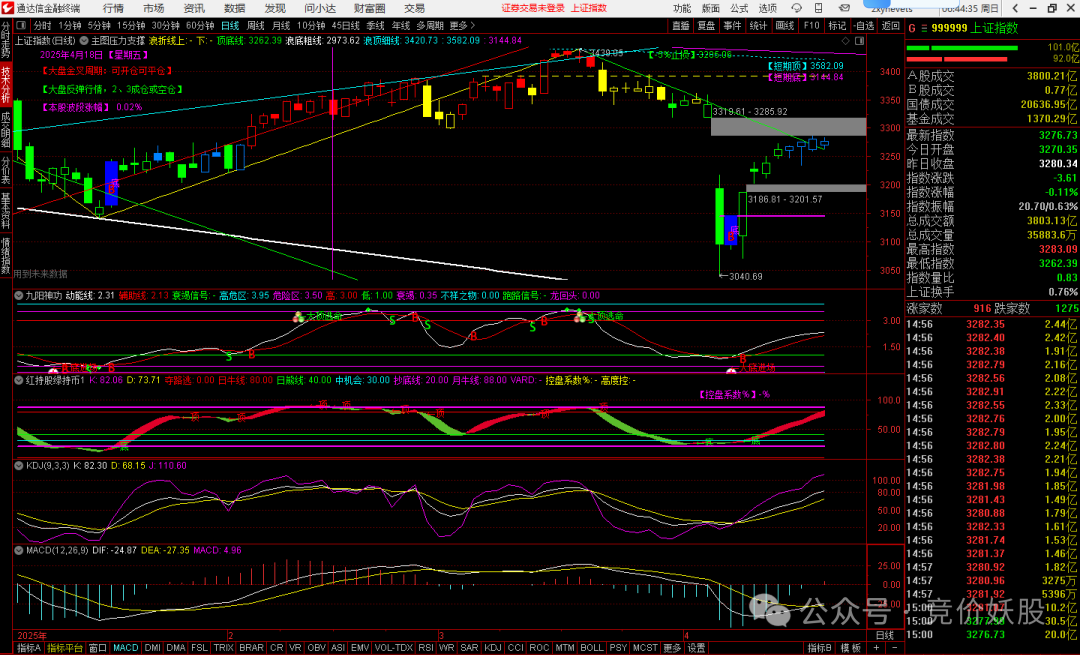Open the 发现 menu
Screen dimensions: 1080x655
click(x=275, y=8)
